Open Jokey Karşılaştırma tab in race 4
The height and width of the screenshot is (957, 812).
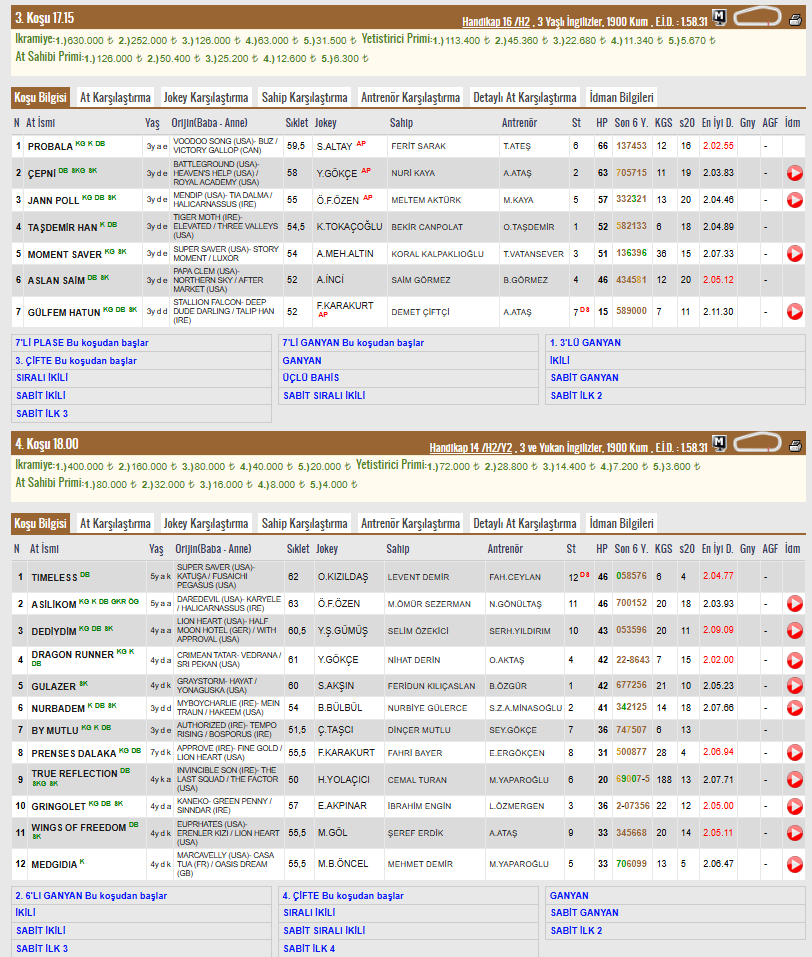pyautogui.click(x=206, y=523)
